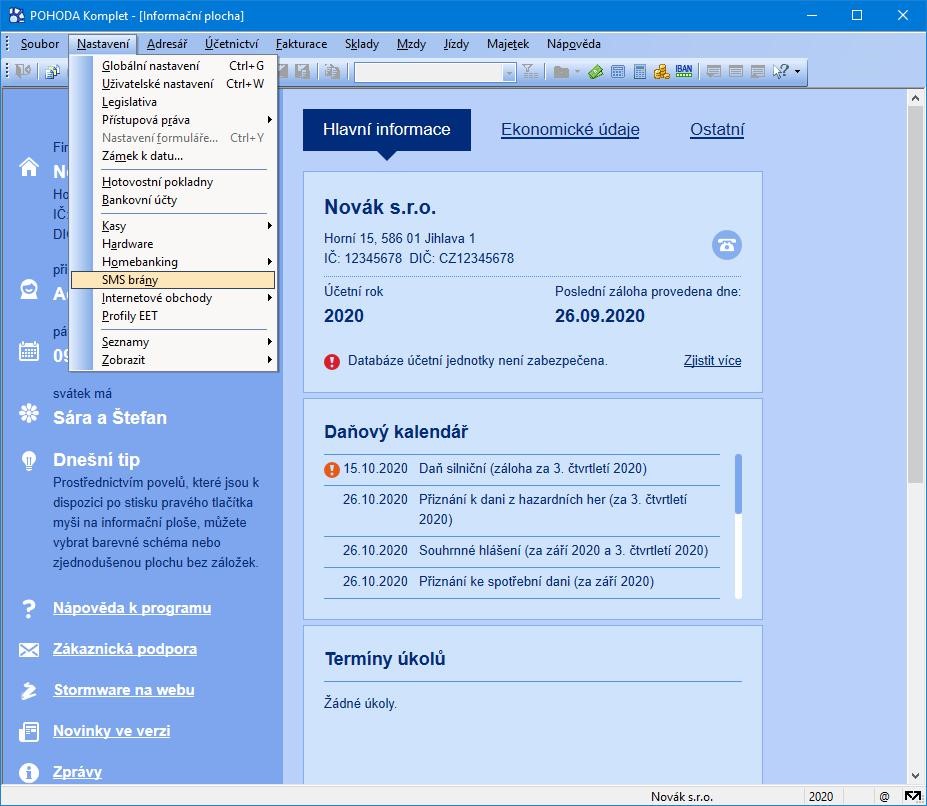Open the dropdown arrow next to the folder icon

[577, 72]
